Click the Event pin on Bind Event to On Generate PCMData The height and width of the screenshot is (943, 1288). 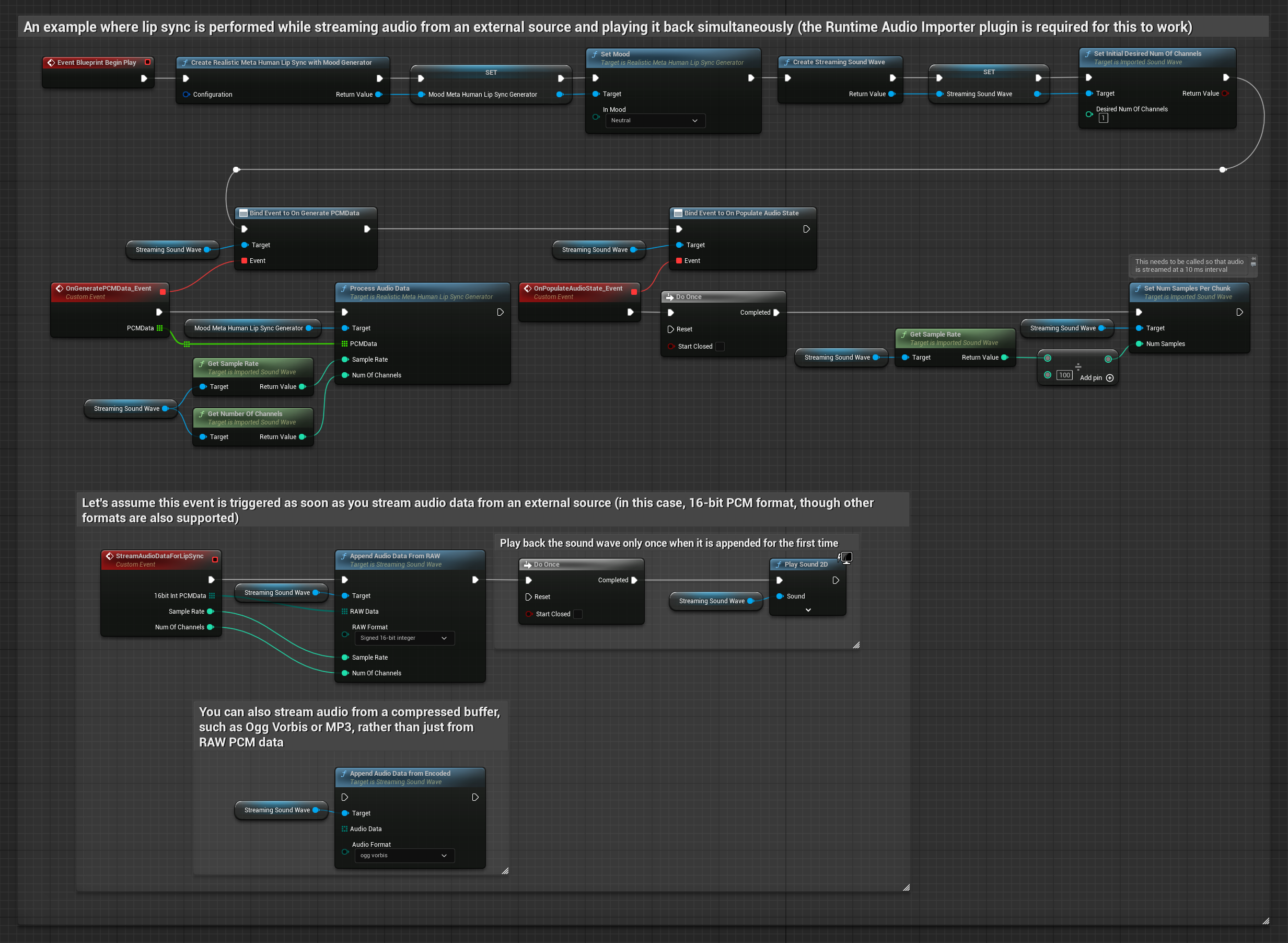tap(244, 261)
